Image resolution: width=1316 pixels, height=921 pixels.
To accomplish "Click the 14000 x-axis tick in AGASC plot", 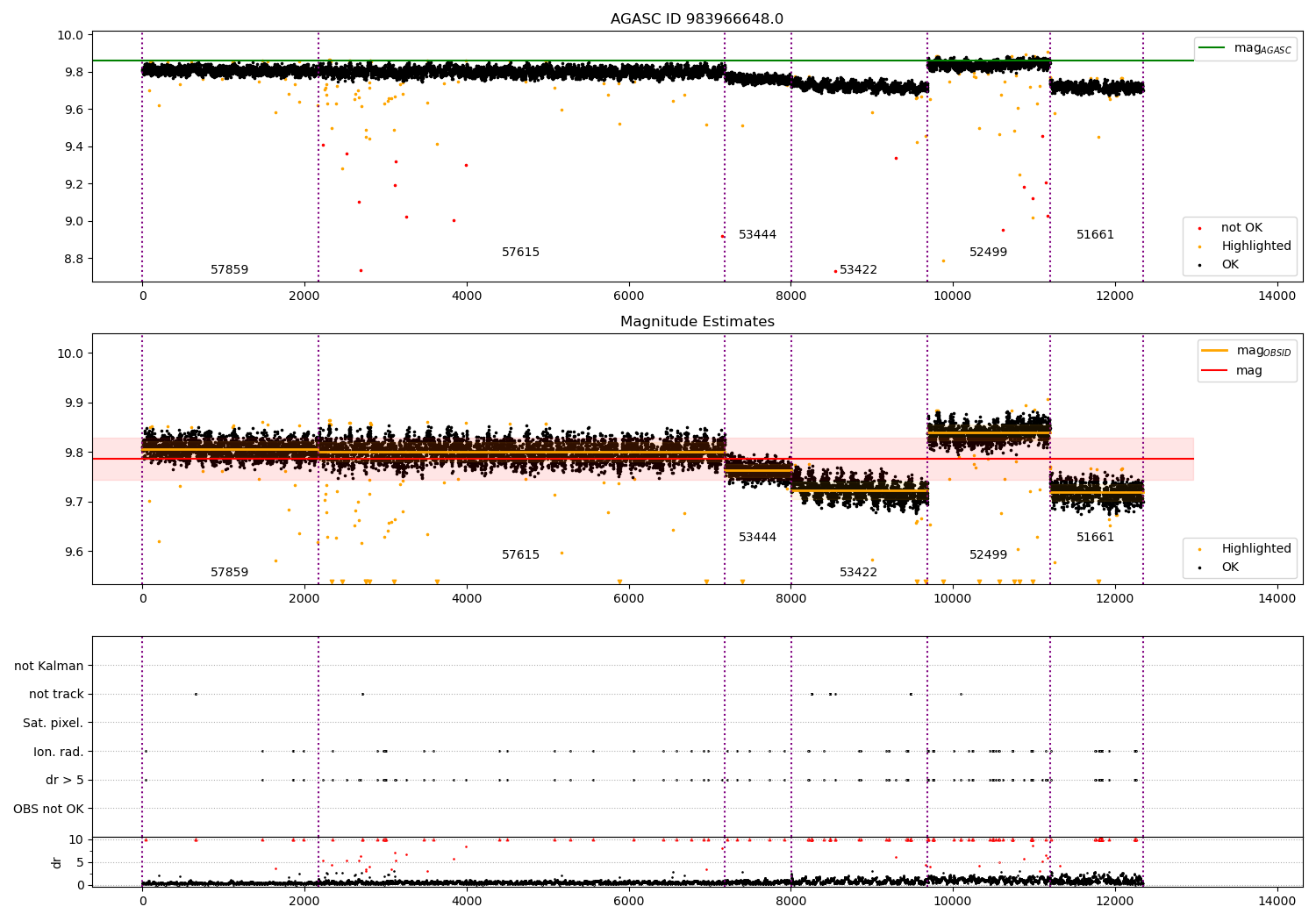I will click(1277, 296).
